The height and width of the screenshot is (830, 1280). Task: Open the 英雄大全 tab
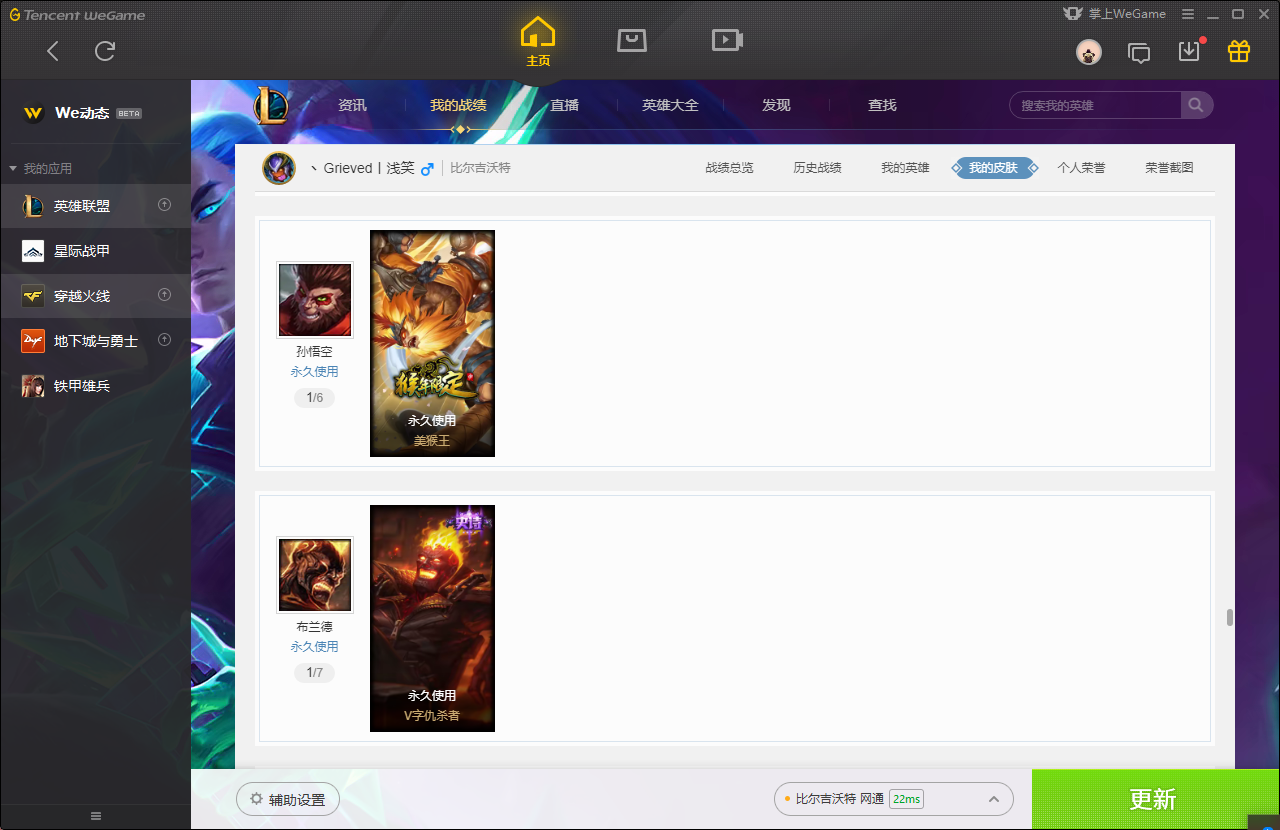[670, 105]
